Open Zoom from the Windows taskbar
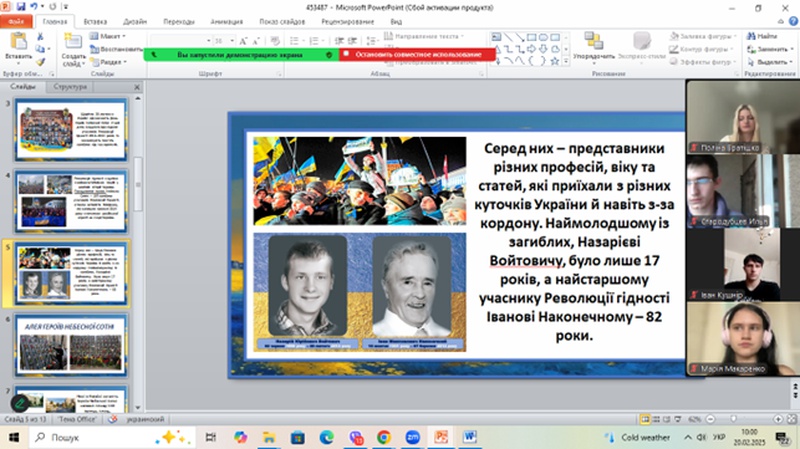Viewport: 800px width, 449px height. [x=412, y=437]
